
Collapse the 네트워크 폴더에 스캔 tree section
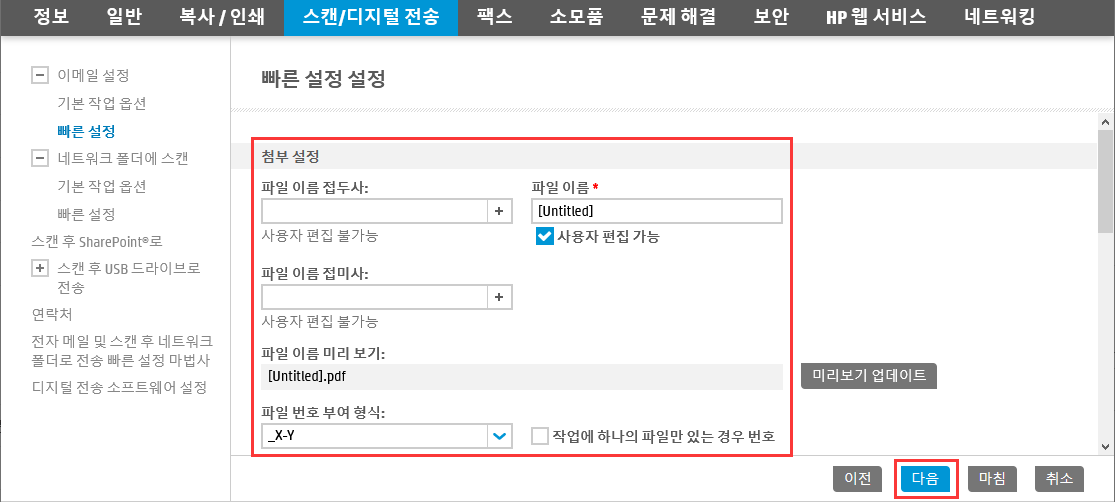pyautogui.click(x=40, y=159)
